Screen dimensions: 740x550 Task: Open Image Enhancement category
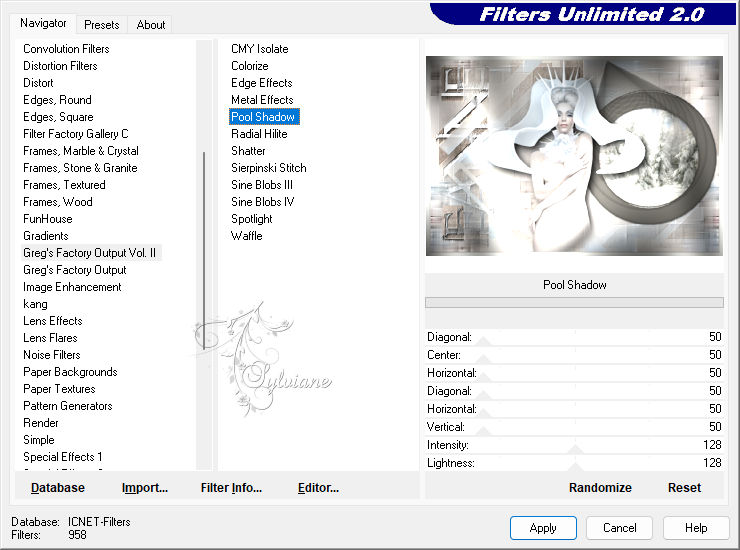click(x=72, y=287)
